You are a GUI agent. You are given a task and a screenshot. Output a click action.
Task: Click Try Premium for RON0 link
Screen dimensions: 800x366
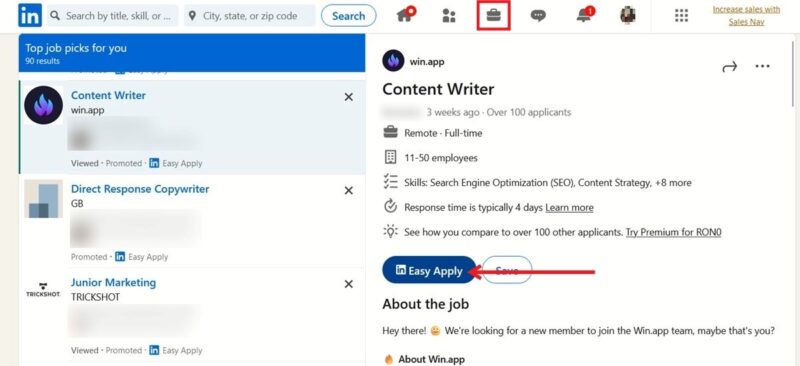click(673, 232)
